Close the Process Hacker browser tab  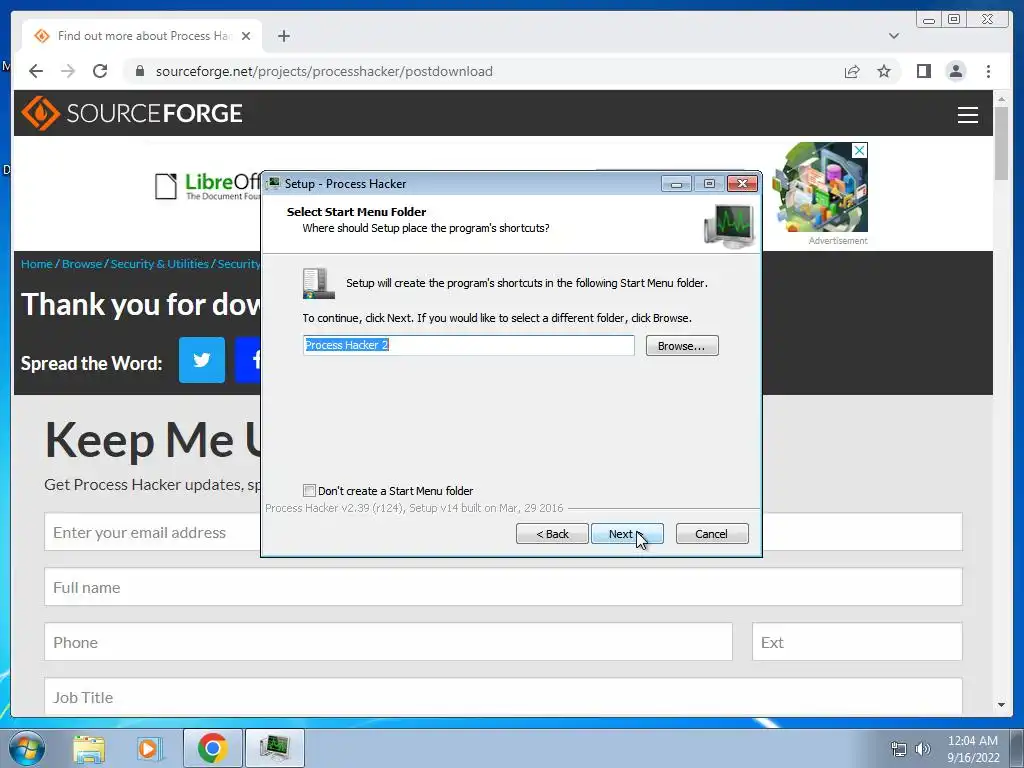click(x=246, y=36)
